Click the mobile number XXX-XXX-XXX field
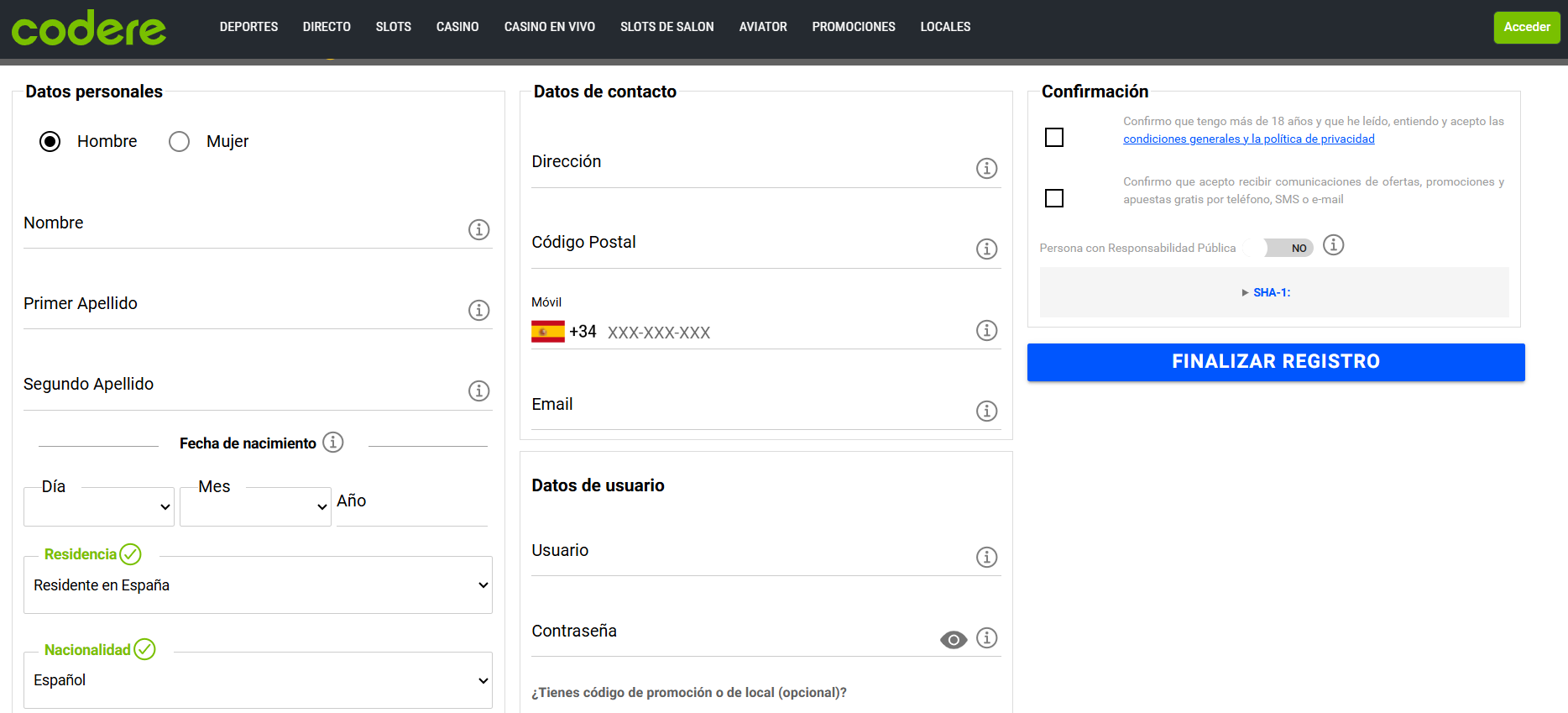This screenshot has height=713, width=1568. (787, 333)
